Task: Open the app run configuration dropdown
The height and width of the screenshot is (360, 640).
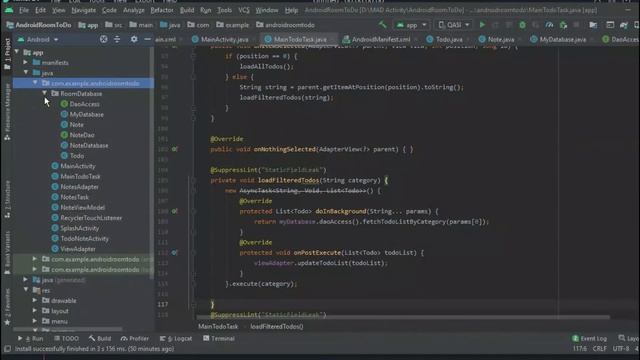Action: 411,25
